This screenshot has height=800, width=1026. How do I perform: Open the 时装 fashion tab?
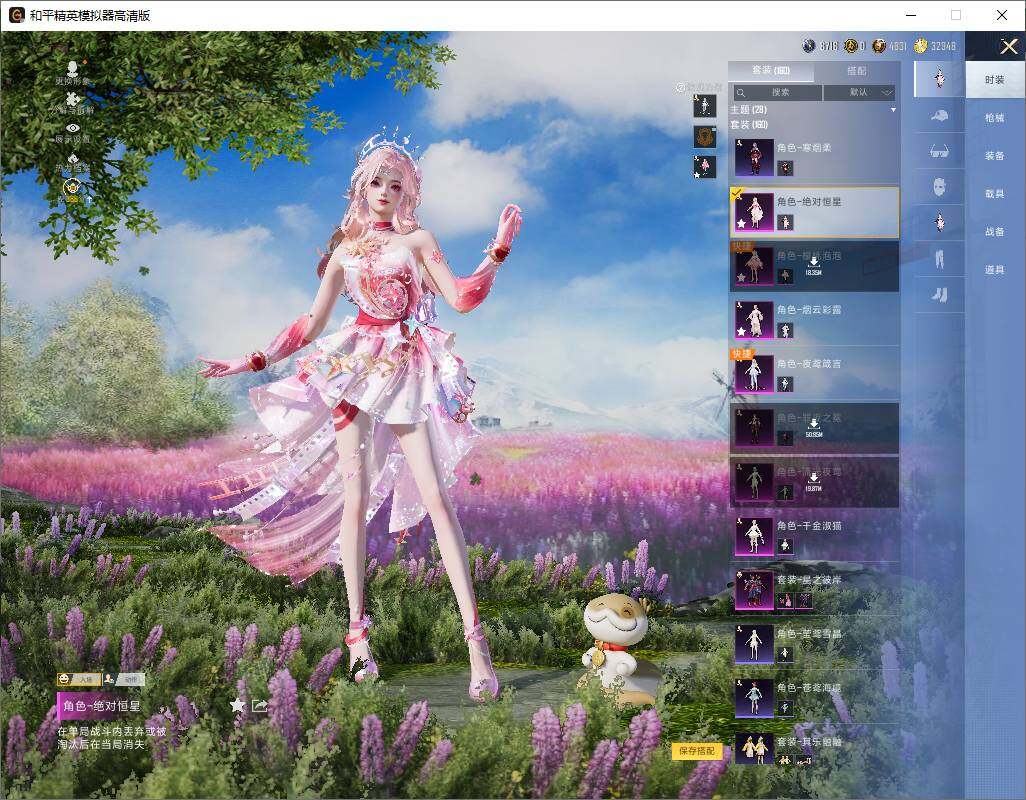[995, 80]
